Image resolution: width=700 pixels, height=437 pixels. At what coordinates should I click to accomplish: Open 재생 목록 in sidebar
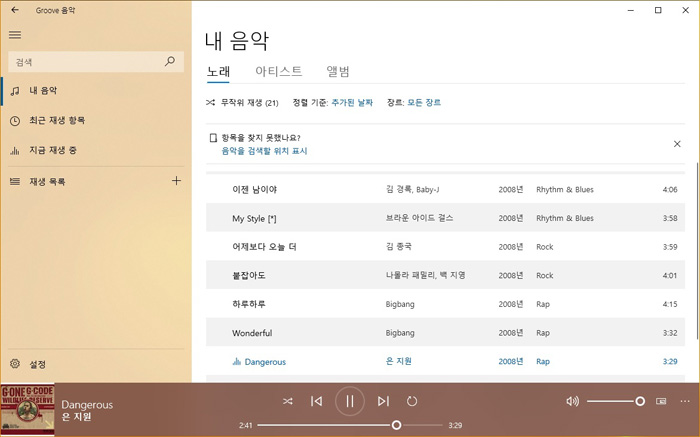[x=85, y=181]
